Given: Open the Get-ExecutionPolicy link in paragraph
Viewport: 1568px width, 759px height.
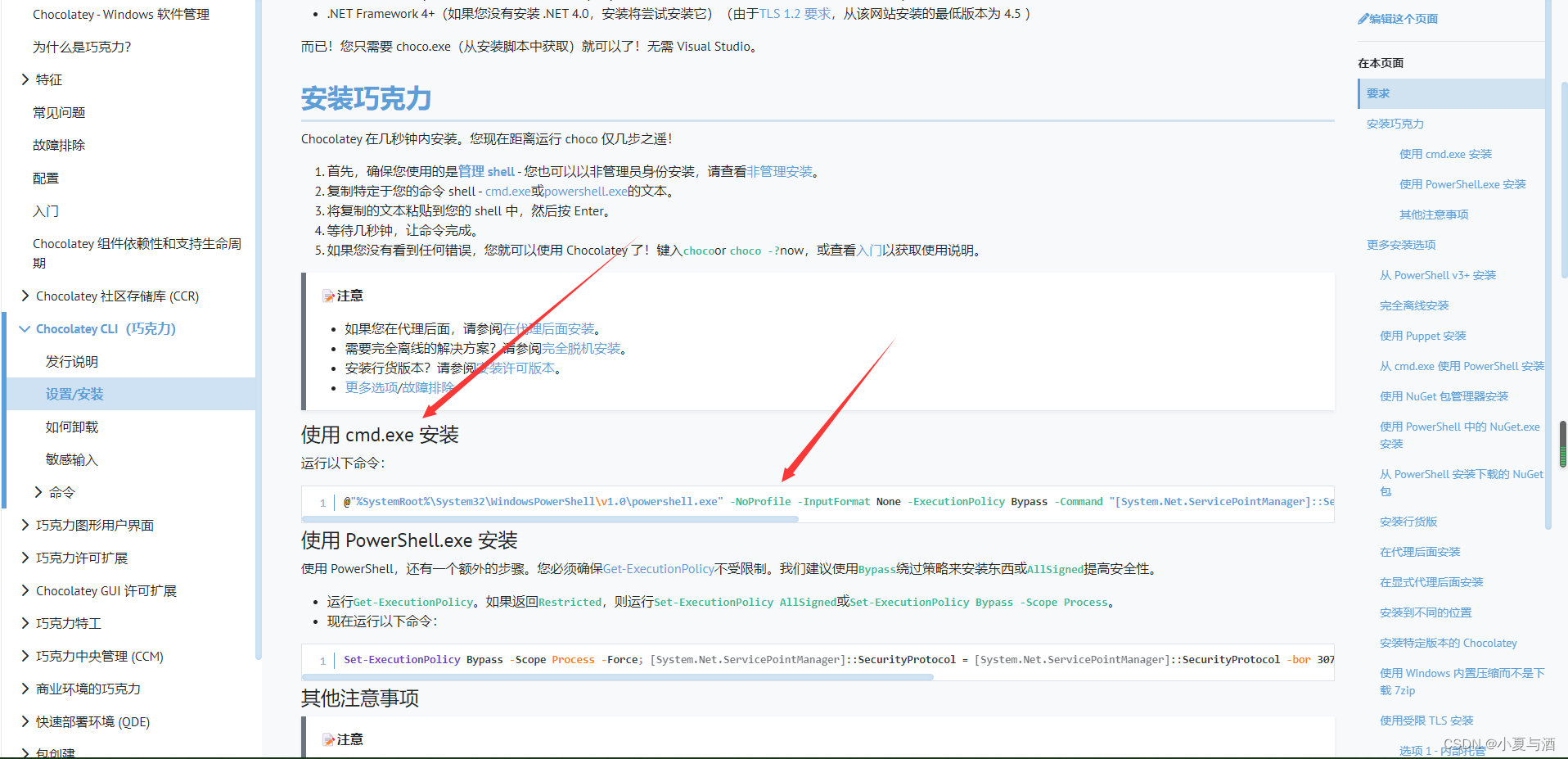Looking at the screenshot, I should pos(659,568).
